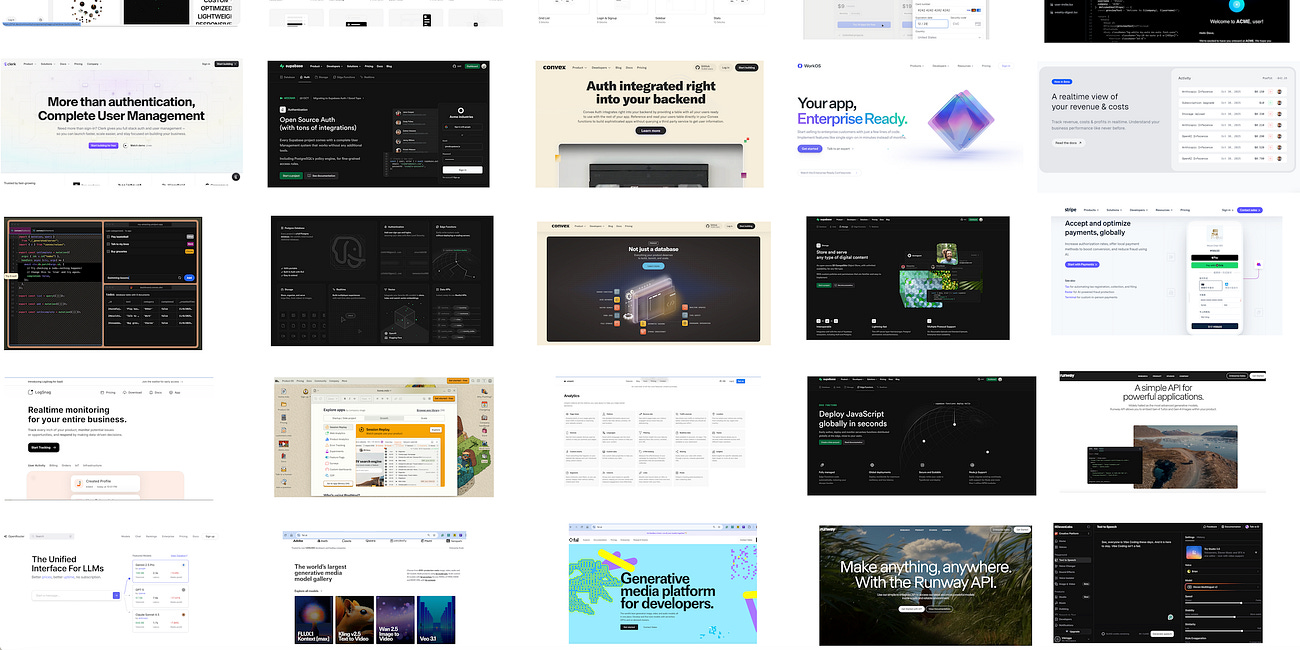Click the black 'Start Tracking' button in LogSnag screenshot
This screenshot has width=1300, height=650.
pos(44,447)
